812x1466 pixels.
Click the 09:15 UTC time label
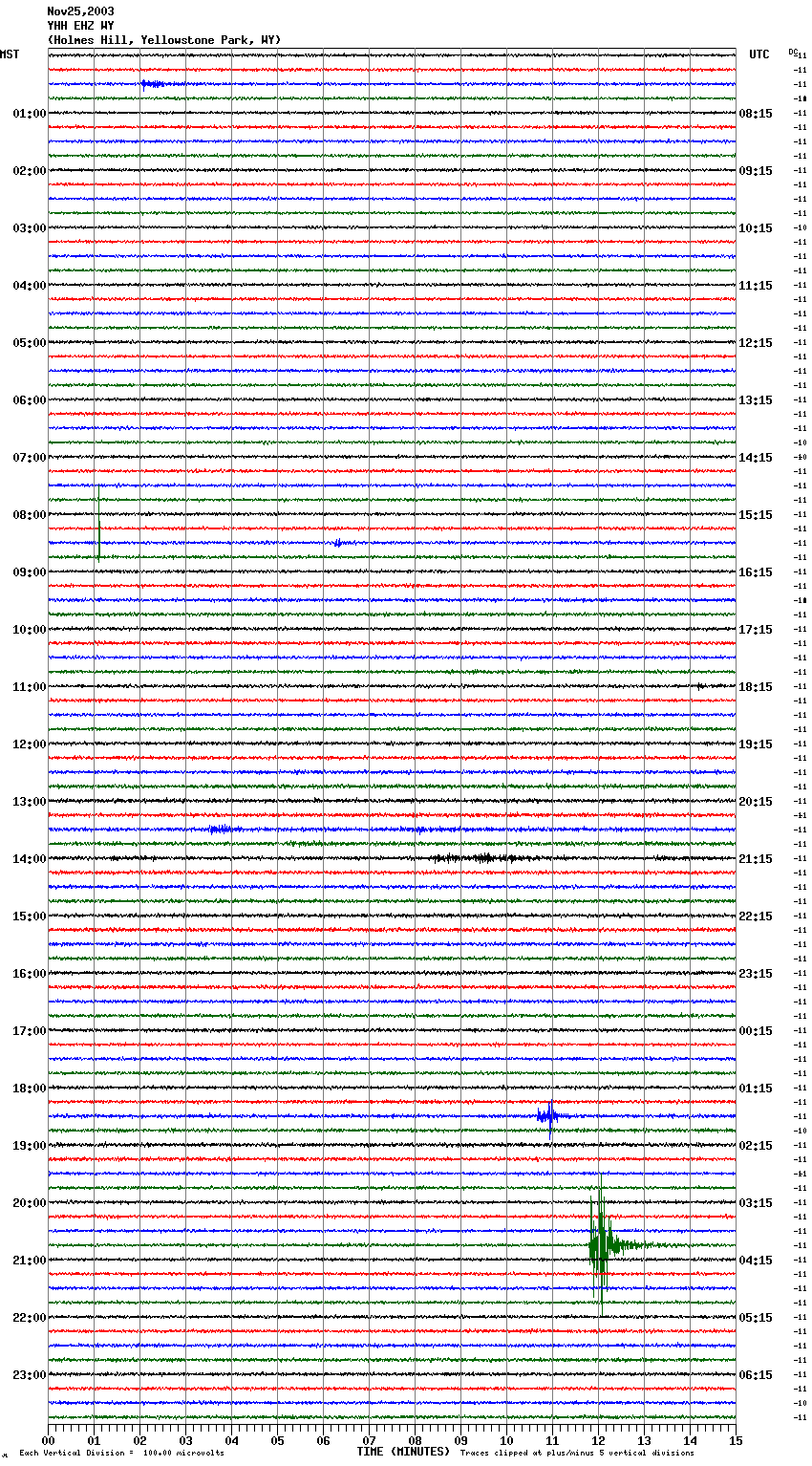click(x=756, y=171)
